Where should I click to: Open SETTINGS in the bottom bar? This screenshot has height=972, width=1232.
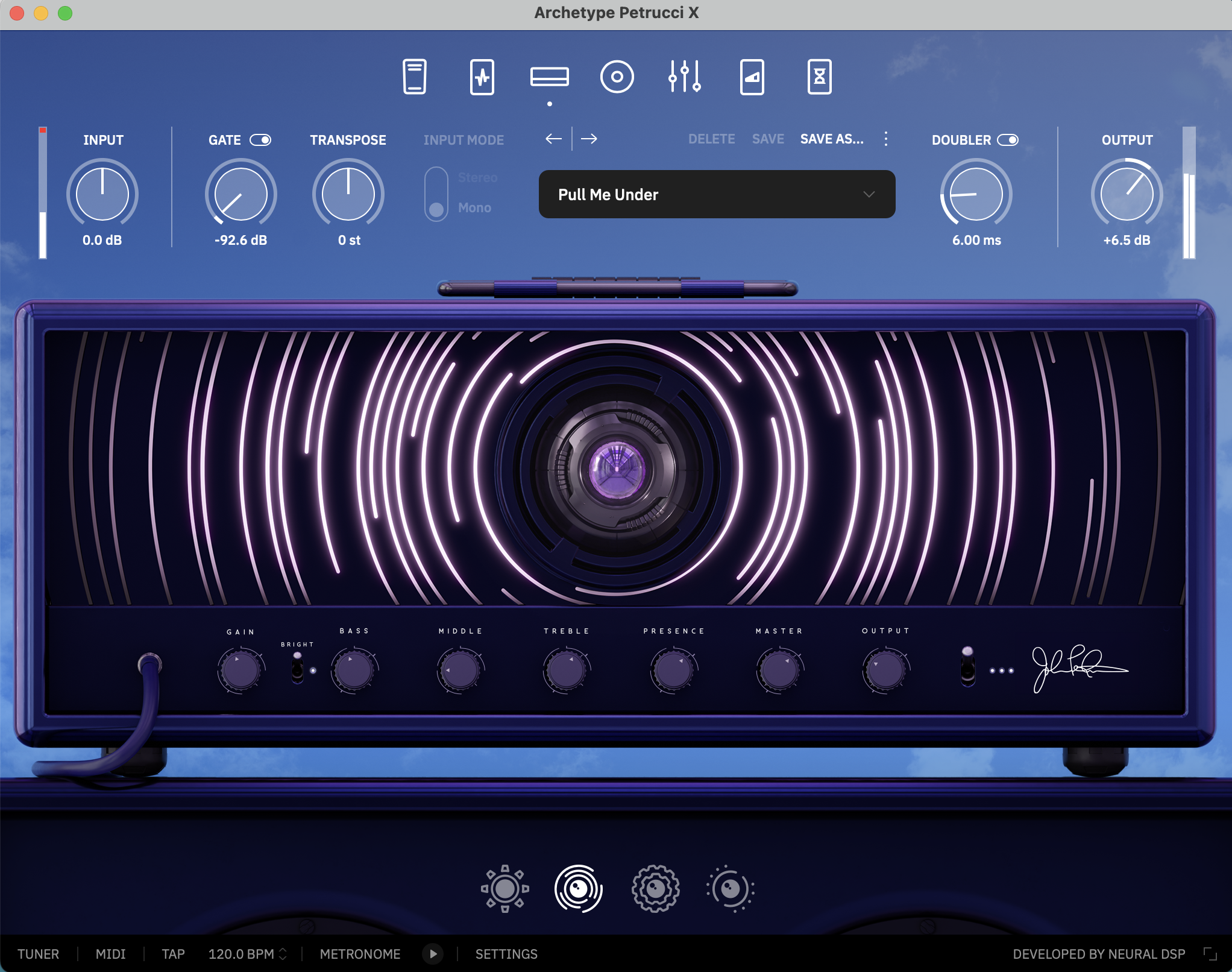(x=506, y=953)
